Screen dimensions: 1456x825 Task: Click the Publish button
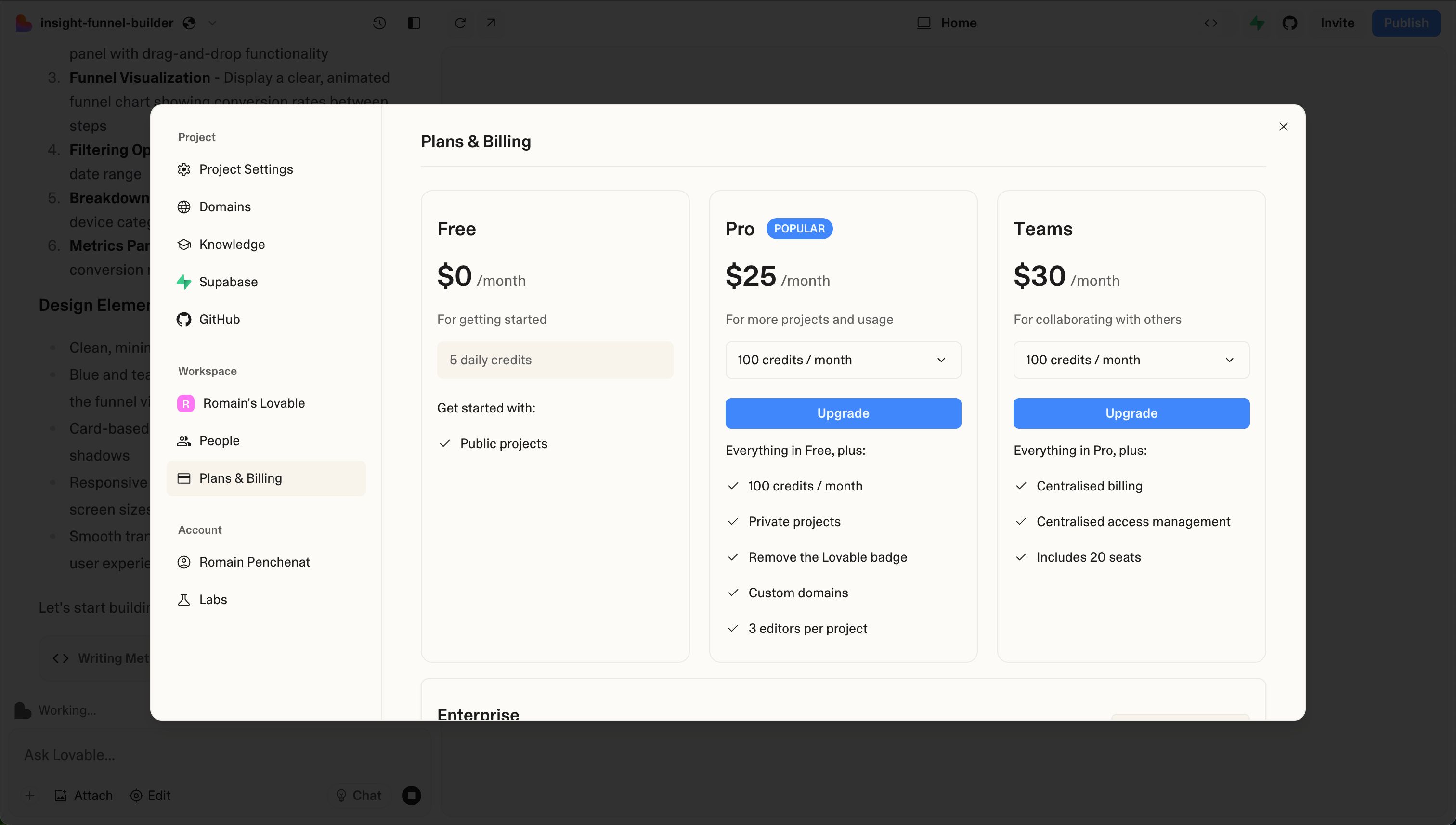click(1405, 23)
